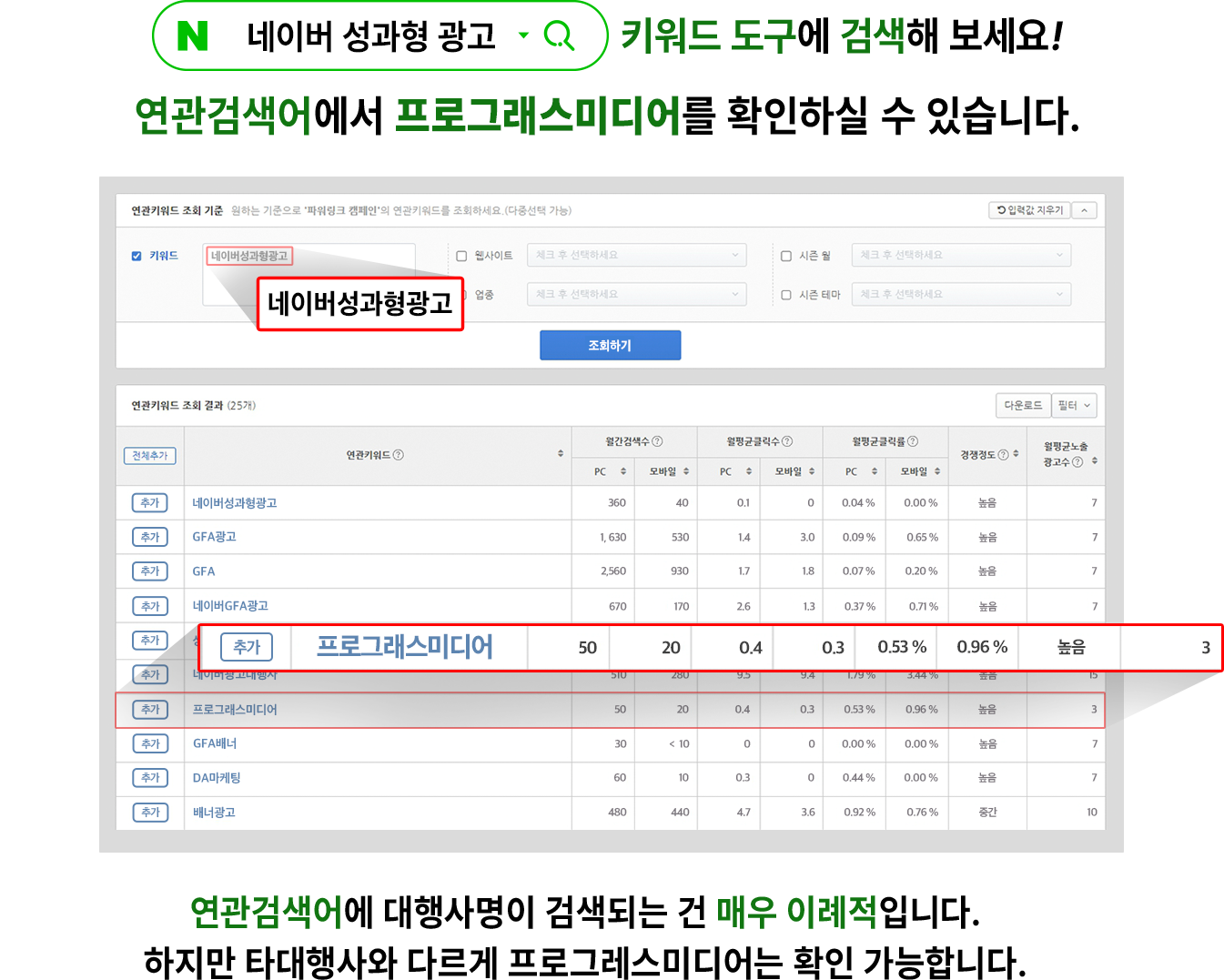The width and height of the screenshot is (1224, 980).
Task: Click 추가 for 프로그래스미디어 in the table
Action: coord(150,710)
